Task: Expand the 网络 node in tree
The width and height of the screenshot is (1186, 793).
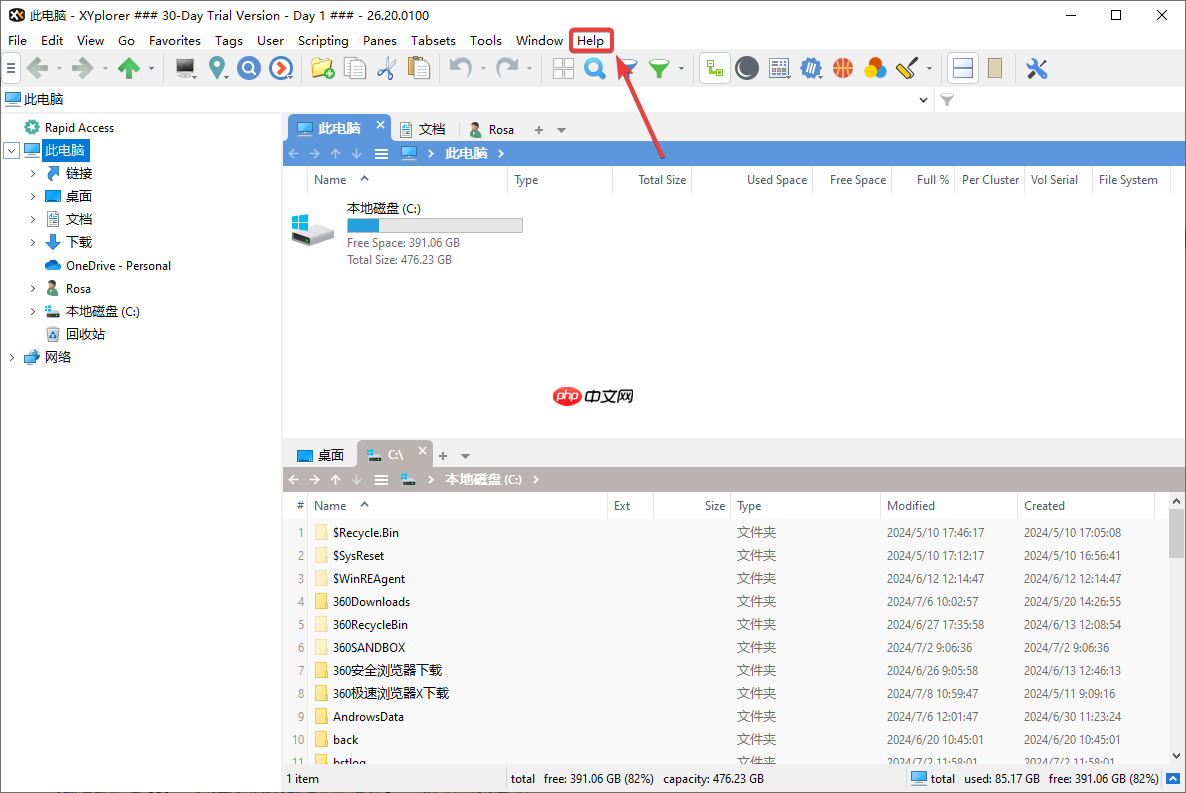Action: (12, 357)
